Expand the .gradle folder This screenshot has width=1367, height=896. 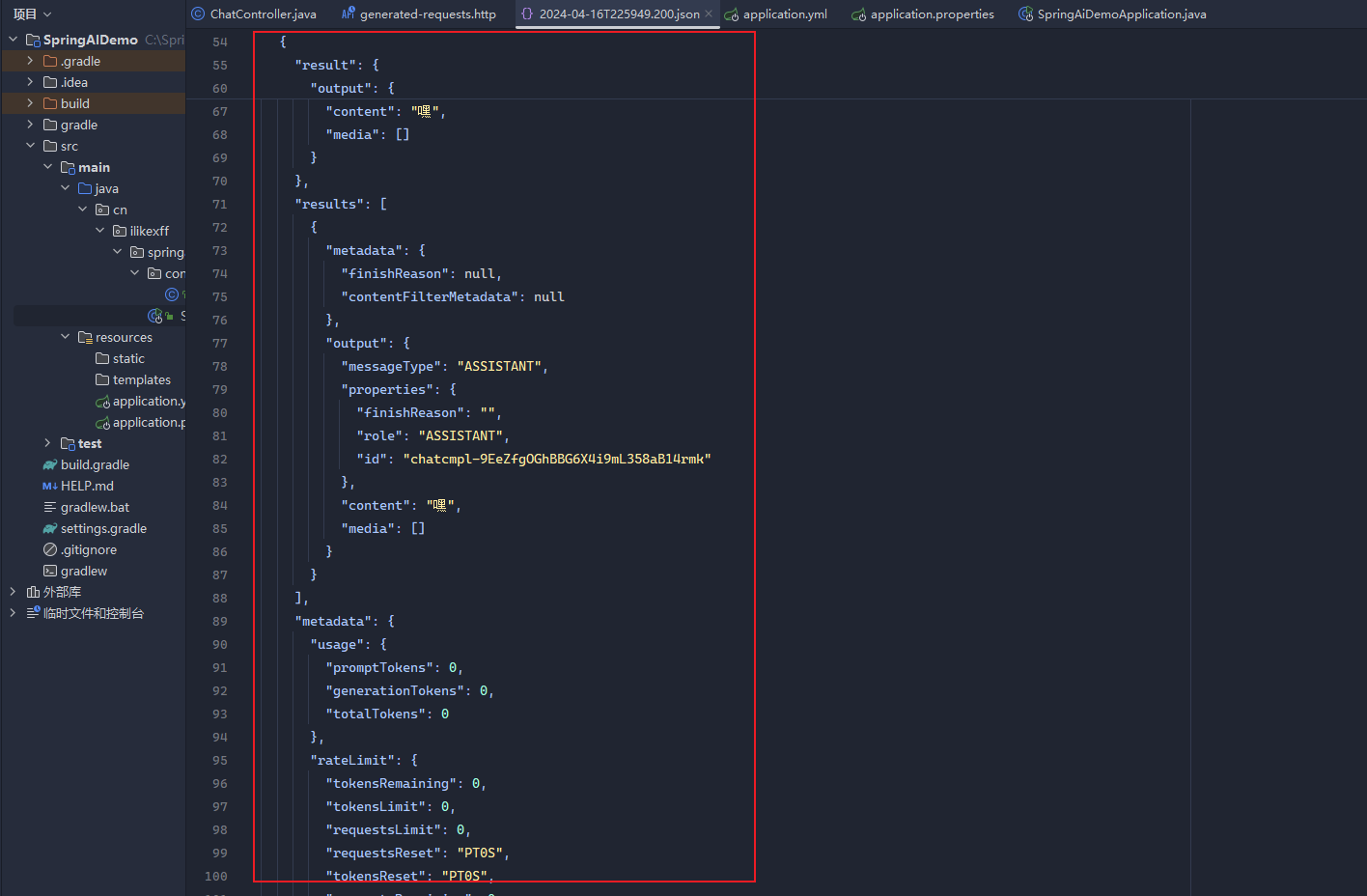pyautogui.click(x=30, y=61)
